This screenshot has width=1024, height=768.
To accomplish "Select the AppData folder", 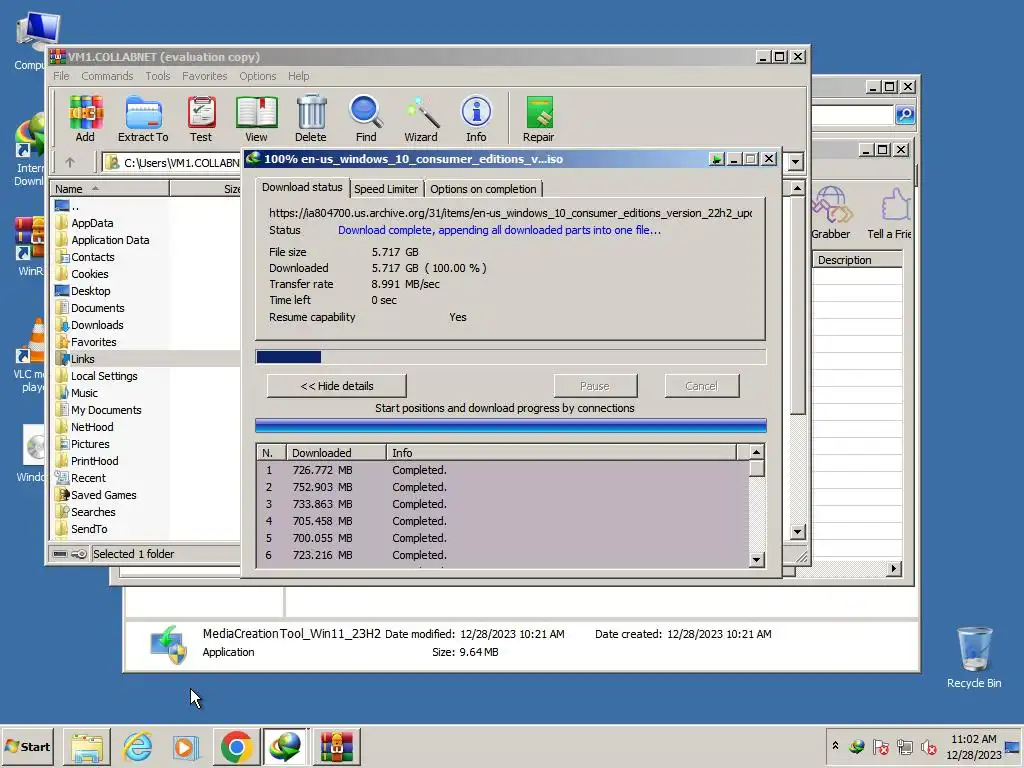I will [x=92, y=223].
